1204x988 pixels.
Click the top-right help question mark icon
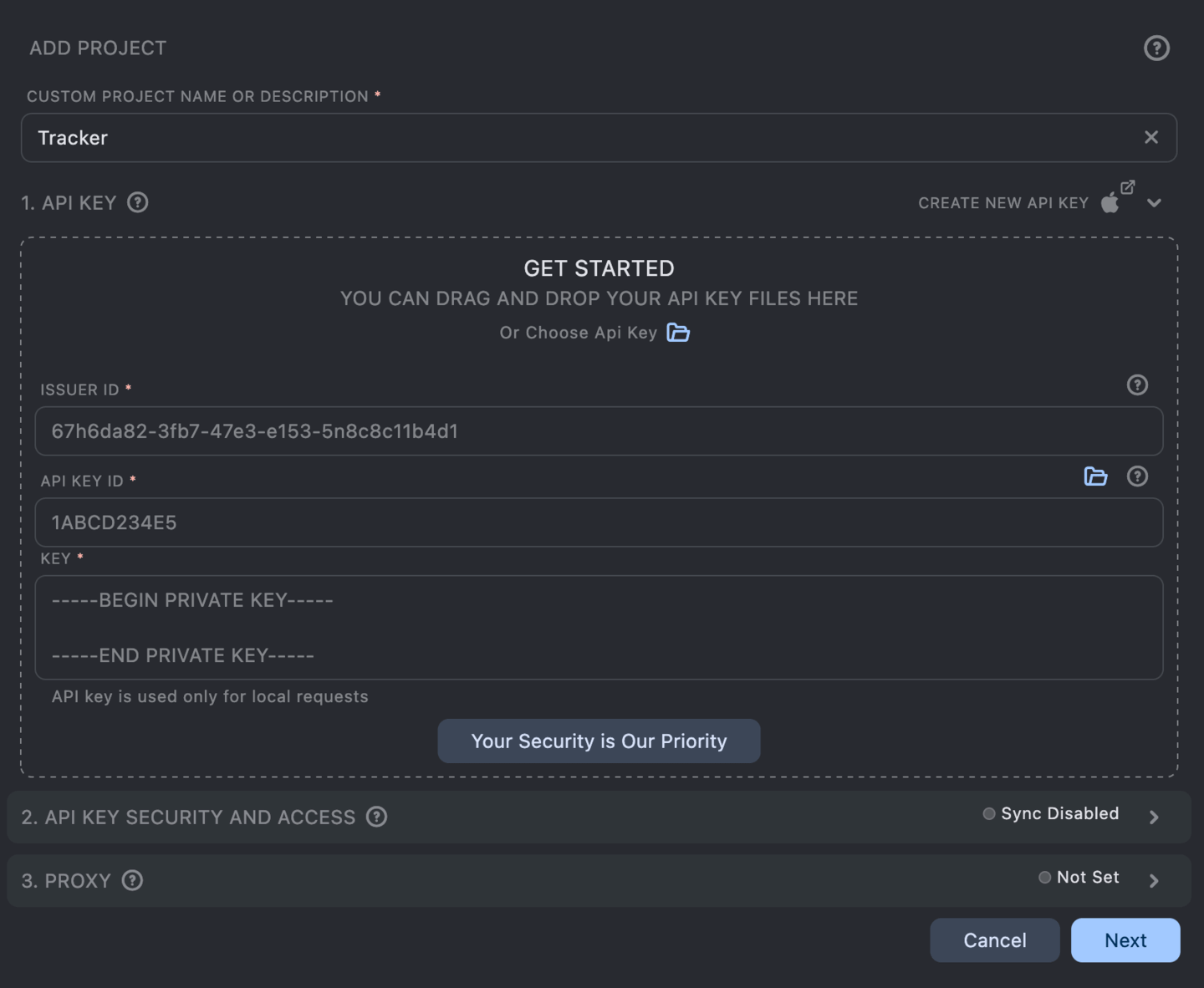(x=1156, y=48)
